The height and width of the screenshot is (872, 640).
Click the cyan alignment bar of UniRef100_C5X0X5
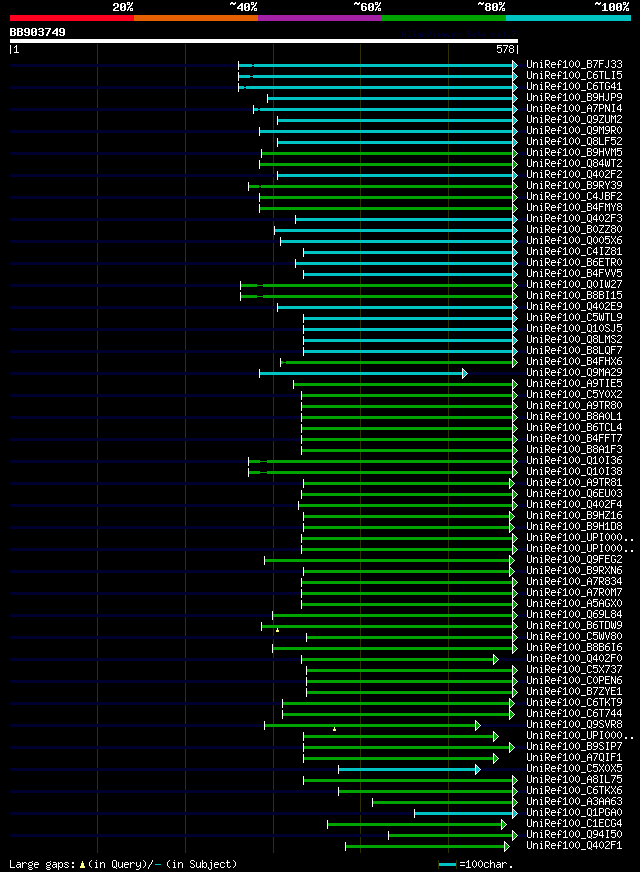click(407, 770)
